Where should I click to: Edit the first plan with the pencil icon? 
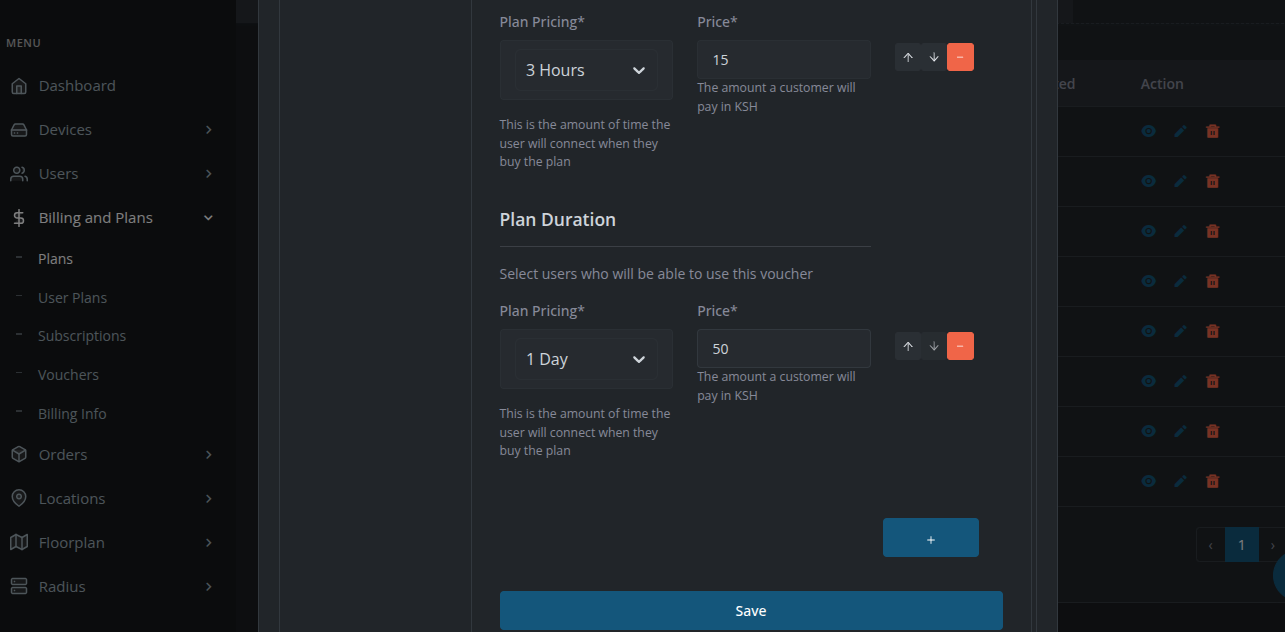coord(1180,131)
